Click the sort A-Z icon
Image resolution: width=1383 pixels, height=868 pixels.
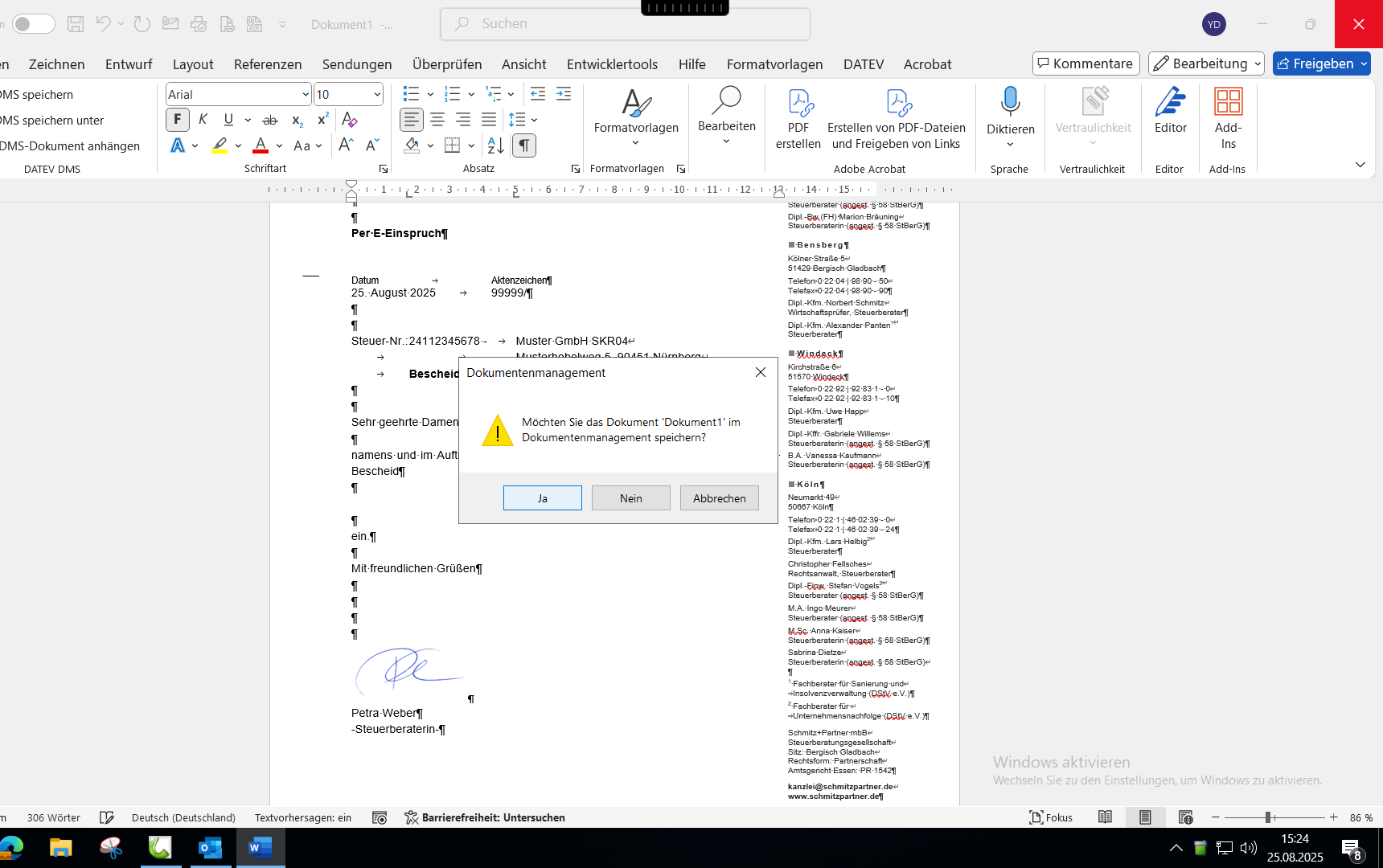(495, 145)
